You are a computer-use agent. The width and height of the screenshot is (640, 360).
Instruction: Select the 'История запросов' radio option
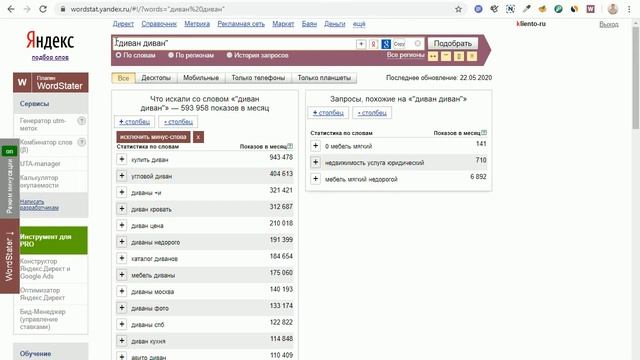pos(229,55)
